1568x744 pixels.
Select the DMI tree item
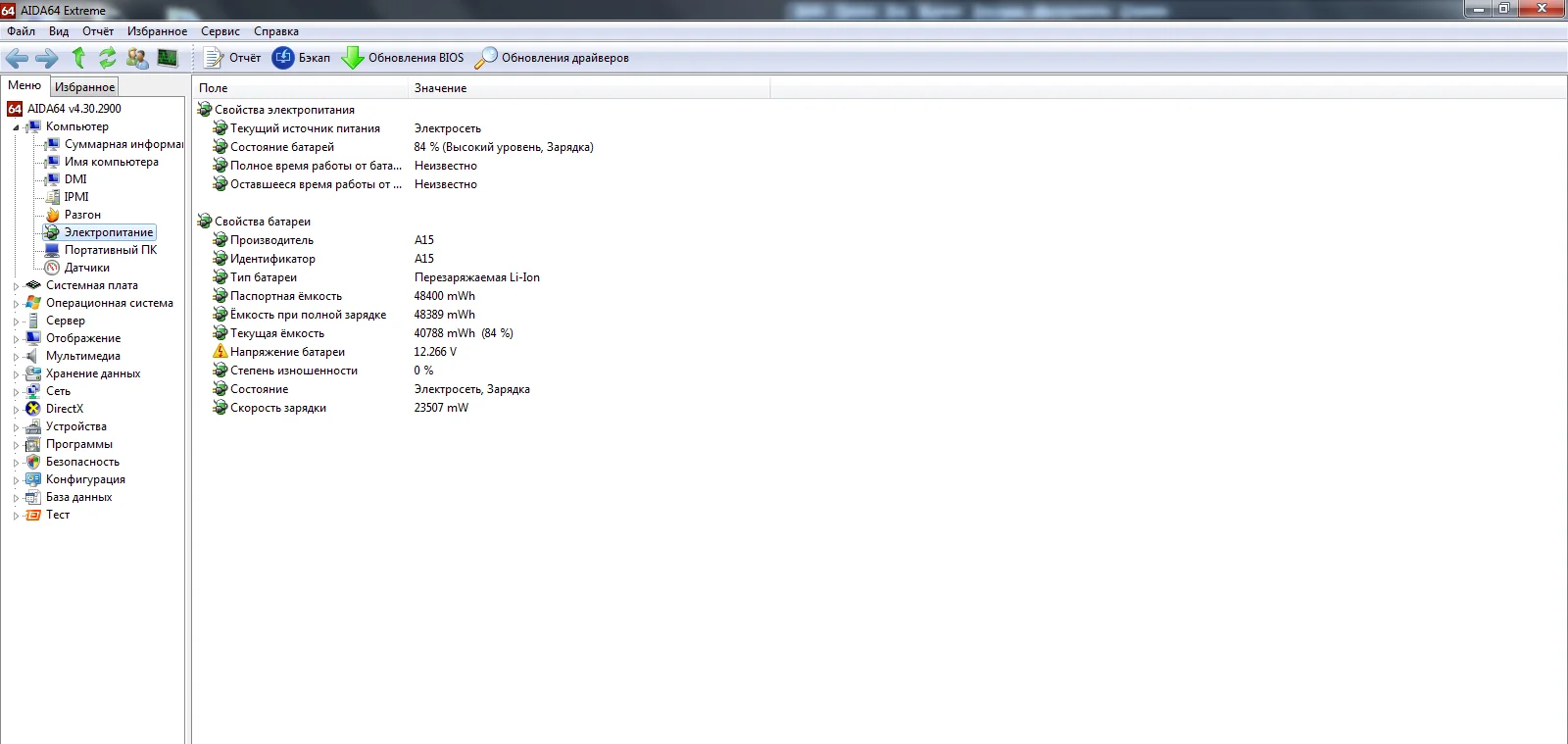[x=75, y=179]
